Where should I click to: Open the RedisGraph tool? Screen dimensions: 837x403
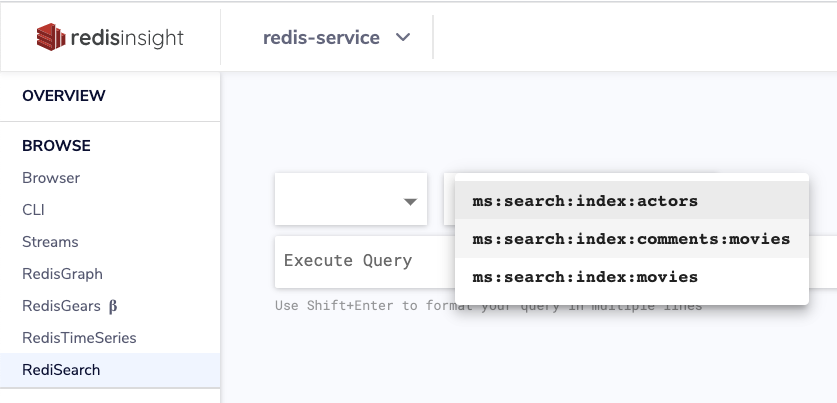point(62,274)
